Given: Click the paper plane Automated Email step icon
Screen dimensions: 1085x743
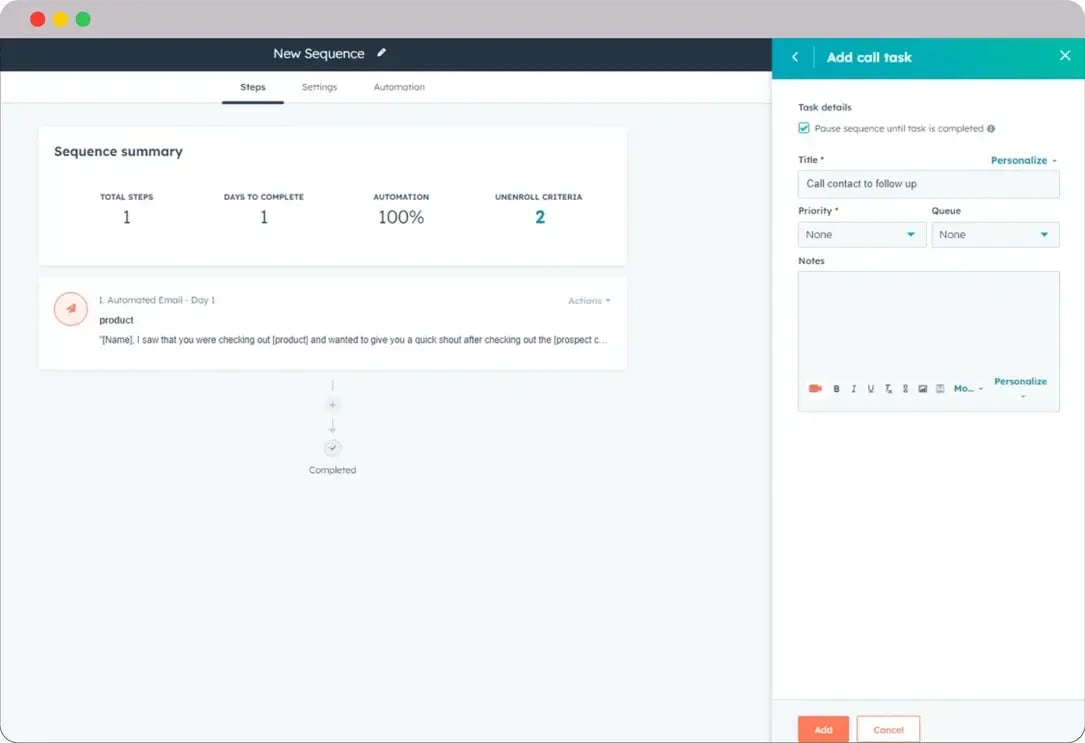Looking at the screenshot, I should [70, 309].
